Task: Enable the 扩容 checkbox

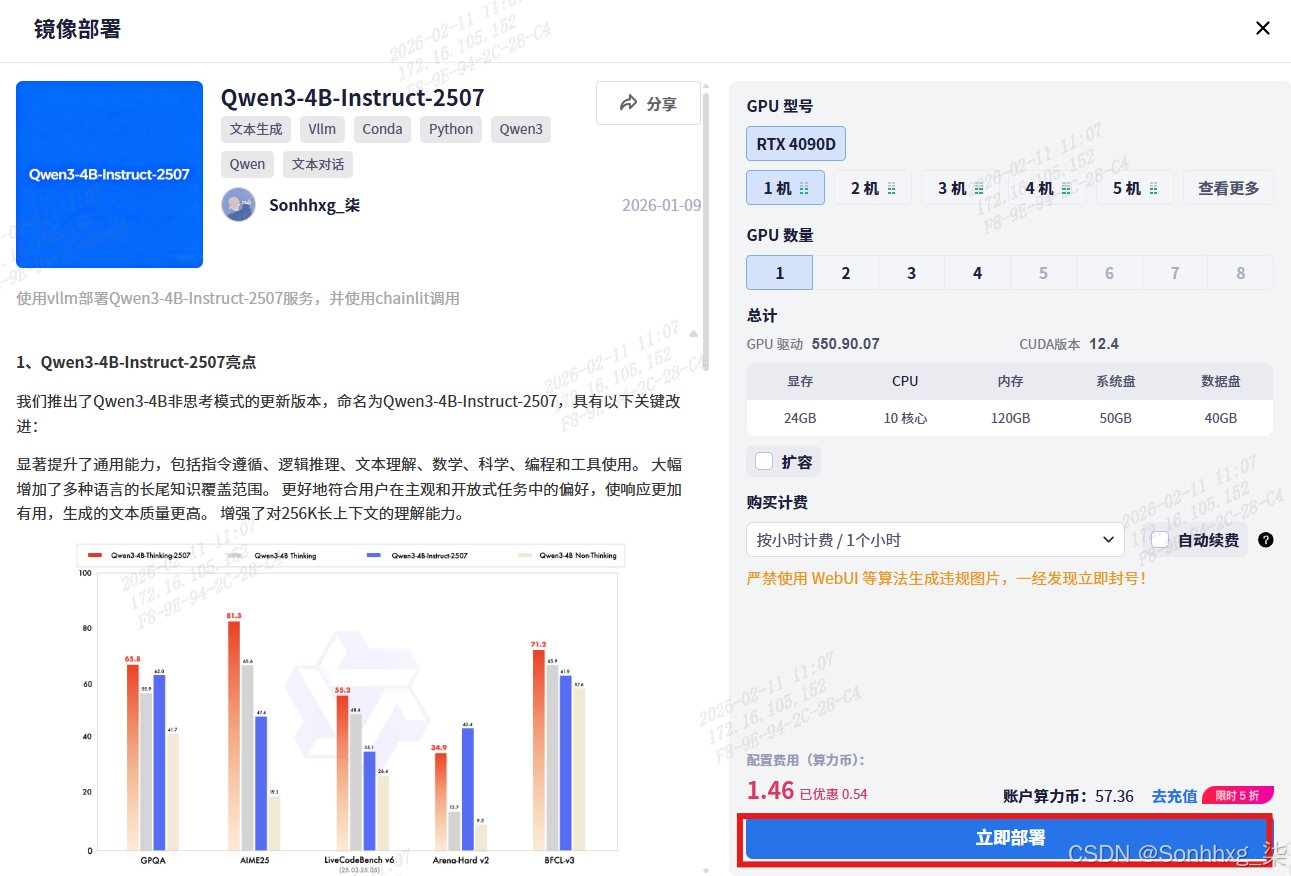Action: coord(764,461)
